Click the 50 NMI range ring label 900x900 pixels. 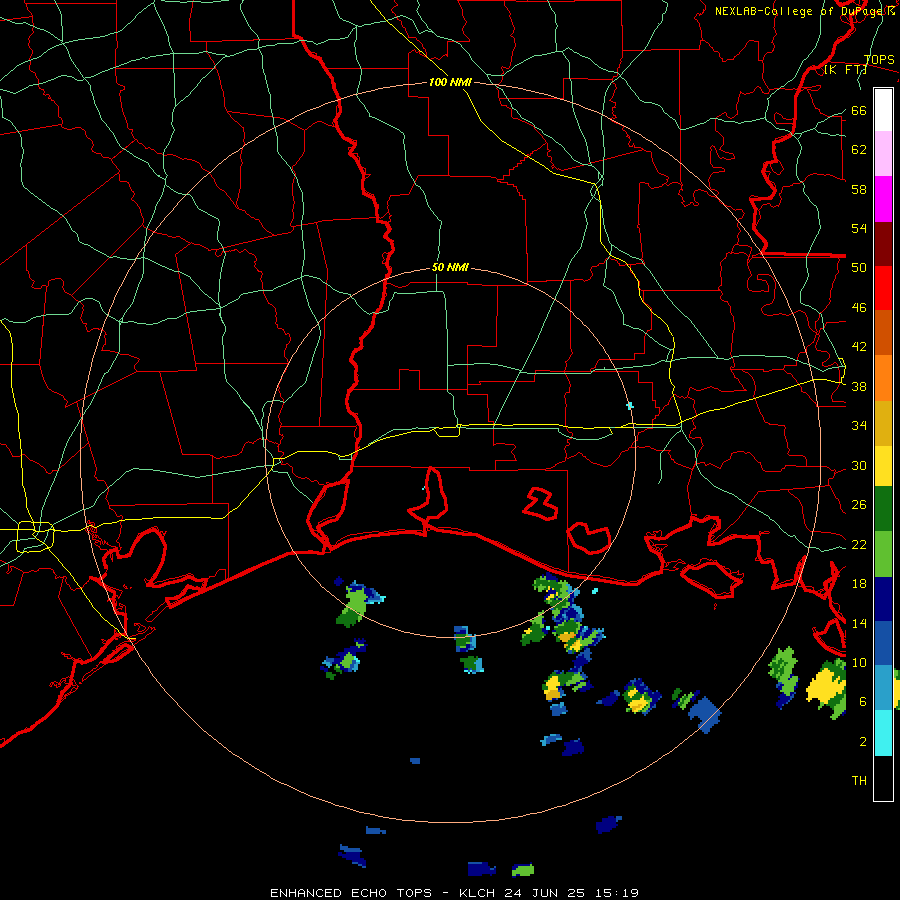(x=450, y=267)
